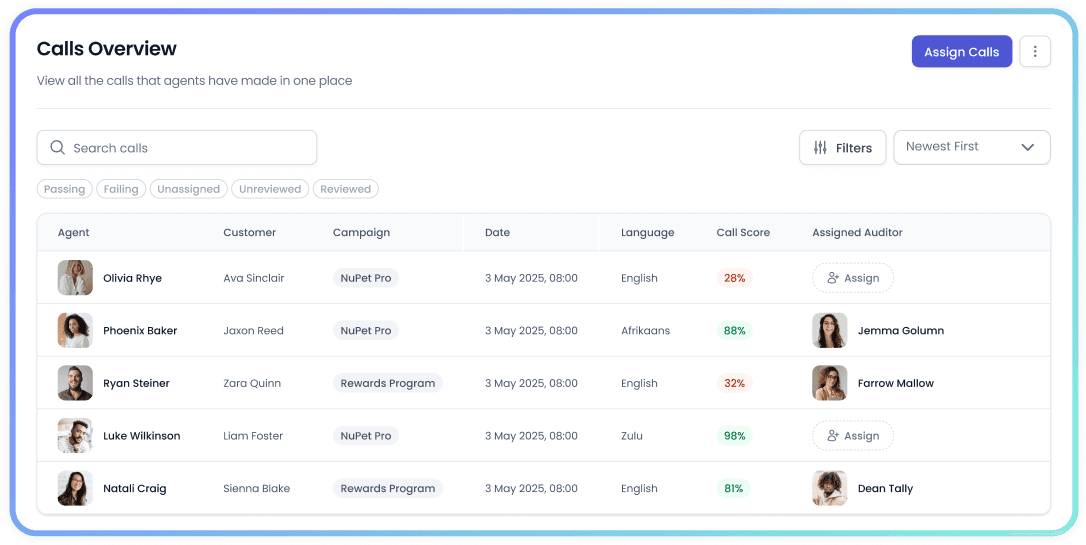The height and width of the screenshot is (545, 1086).
Task: Click the Date column header
Action: point(497,233)
